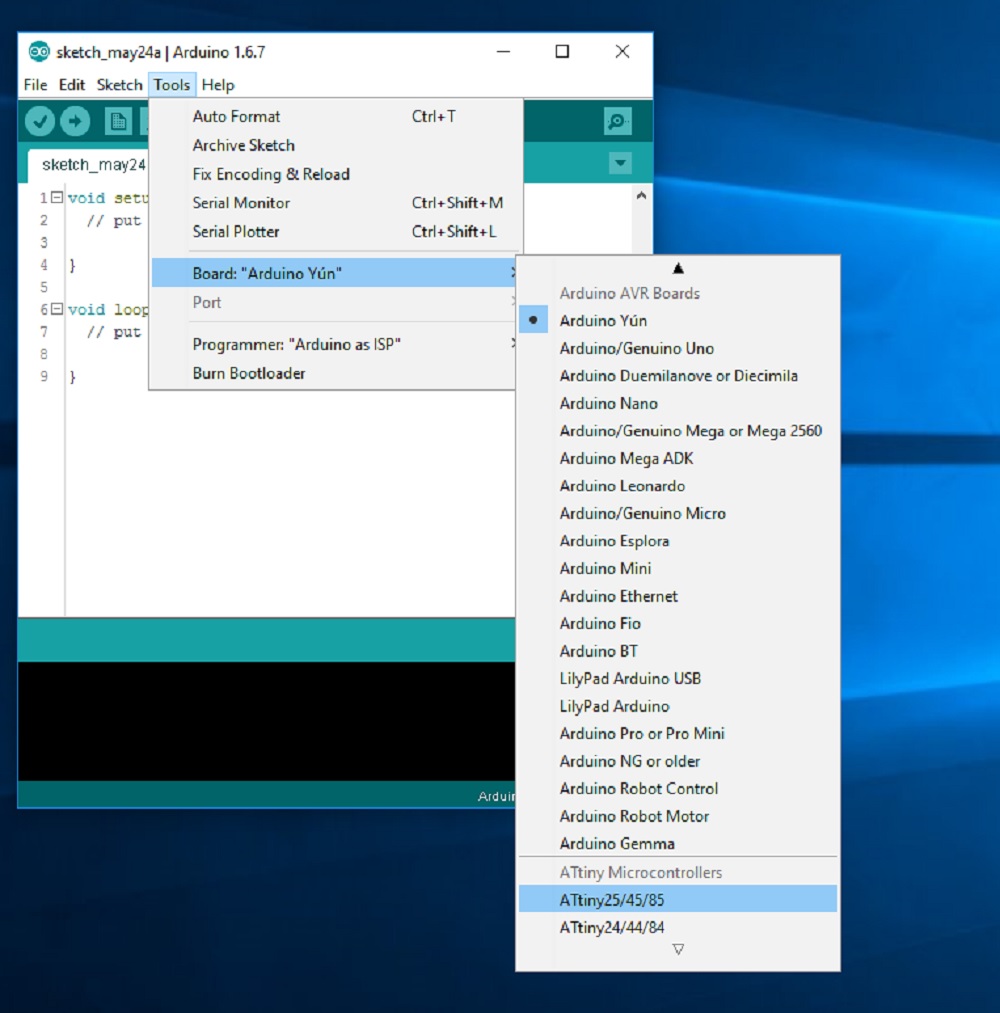Click the New sketch document icon
This screenshot has height=1013, width=1000.
pos(118,121)
